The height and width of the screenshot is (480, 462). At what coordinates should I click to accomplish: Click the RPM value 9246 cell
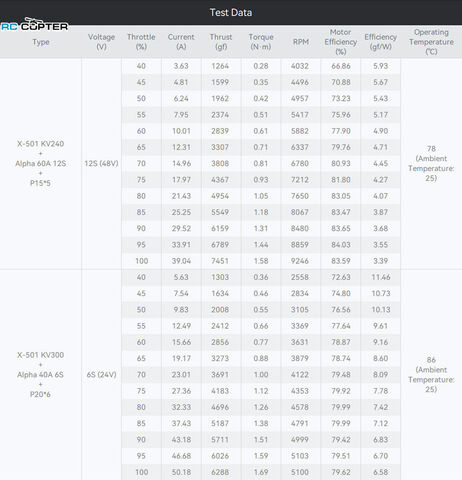click(x=300, y=261)
